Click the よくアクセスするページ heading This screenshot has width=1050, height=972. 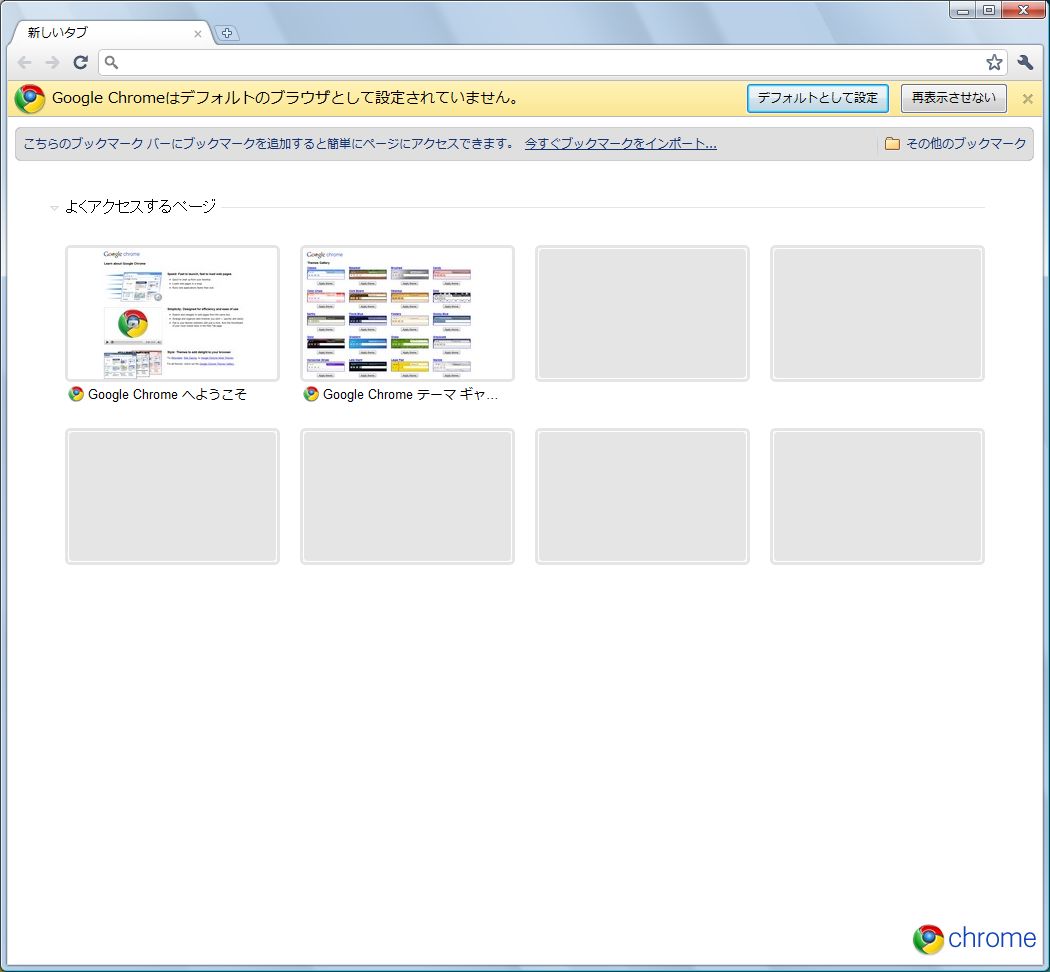141,206
